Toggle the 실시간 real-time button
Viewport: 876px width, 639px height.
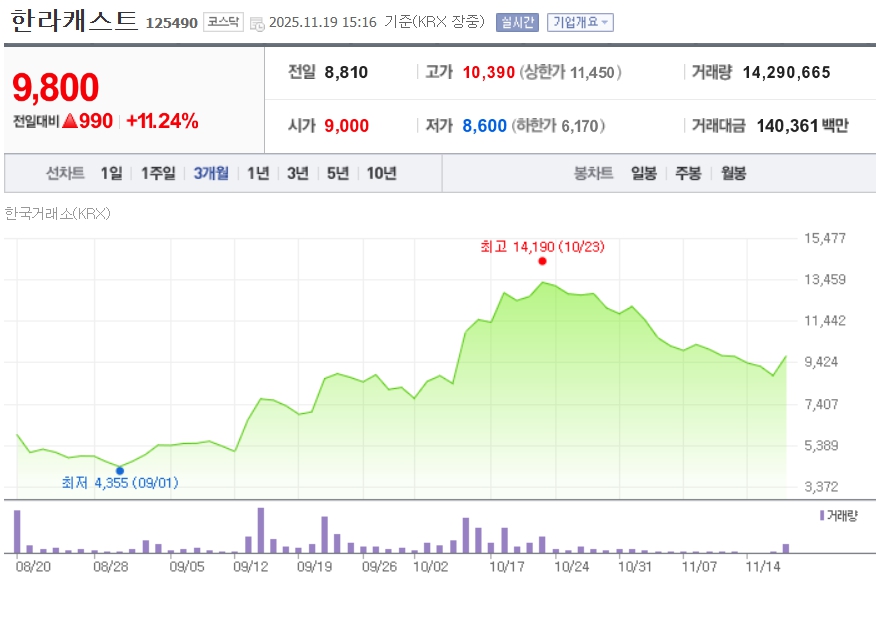pyautogui.click(x=517, y=22)
